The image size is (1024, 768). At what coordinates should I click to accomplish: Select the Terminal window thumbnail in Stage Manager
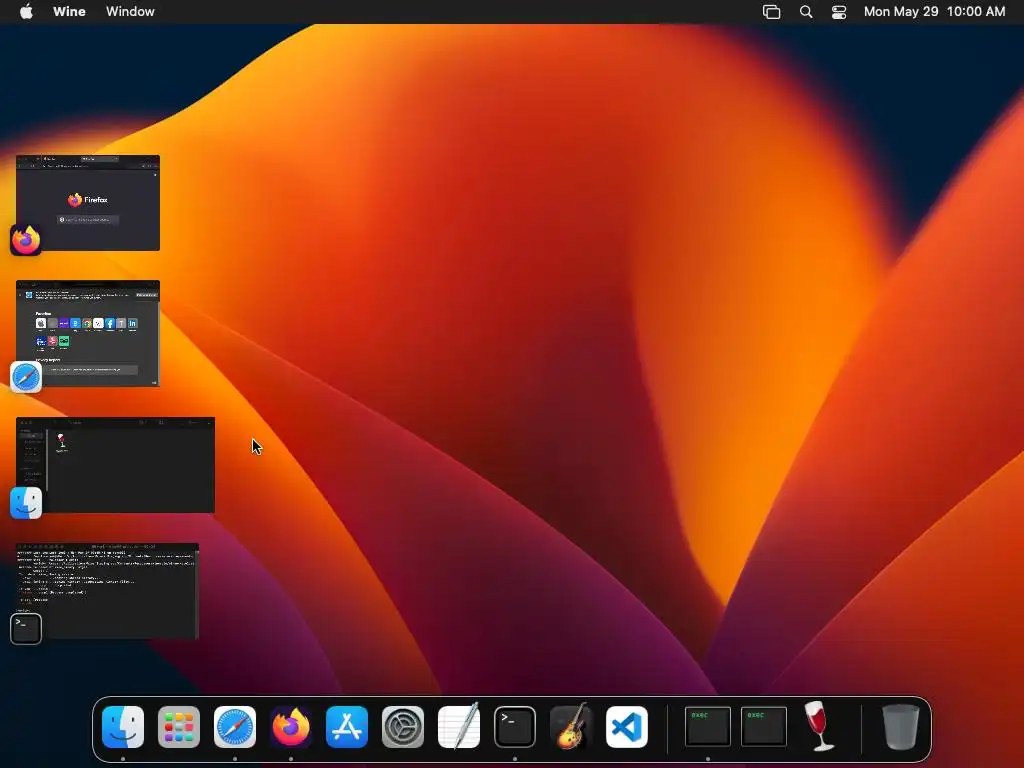click(108, 591)
